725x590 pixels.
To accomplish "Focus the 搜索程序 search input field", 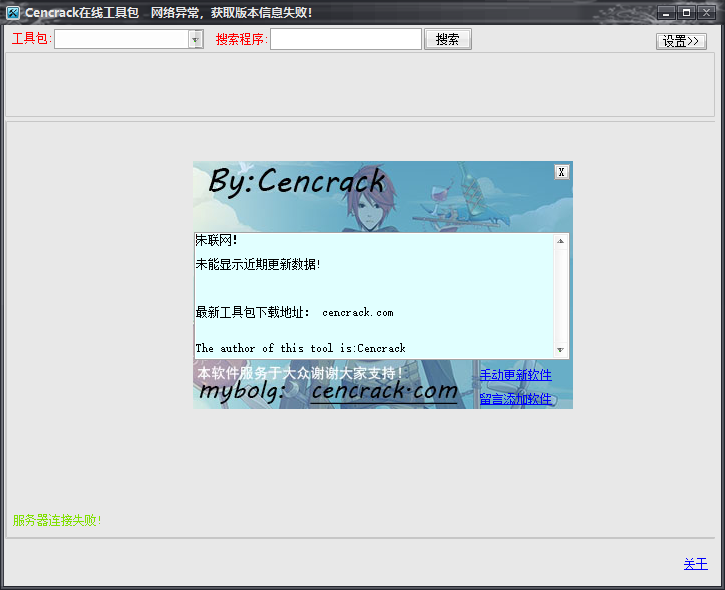I will click(345, 39).
